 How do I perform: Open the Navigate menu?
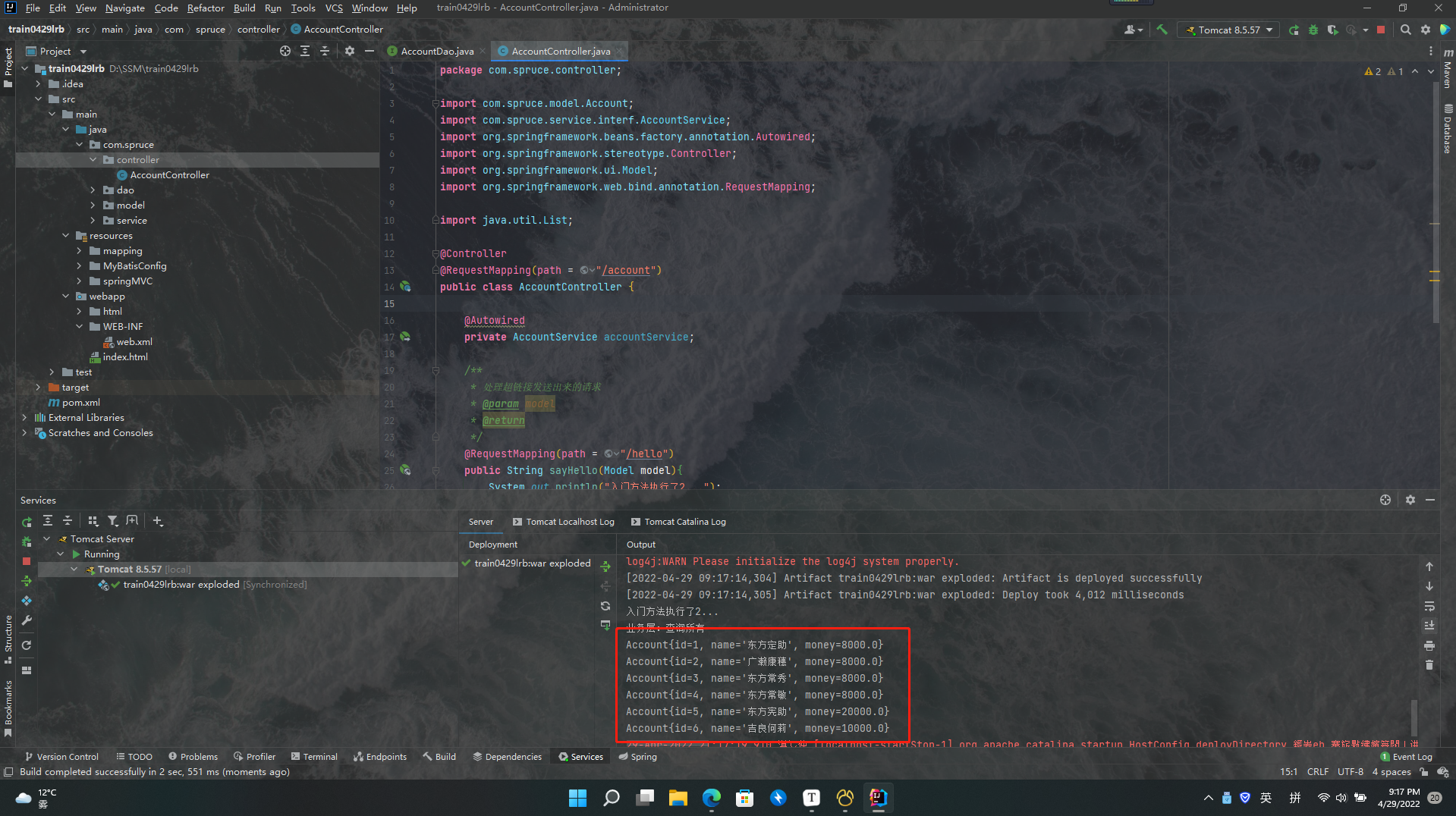pyautogui.click(x=125, y=8)
